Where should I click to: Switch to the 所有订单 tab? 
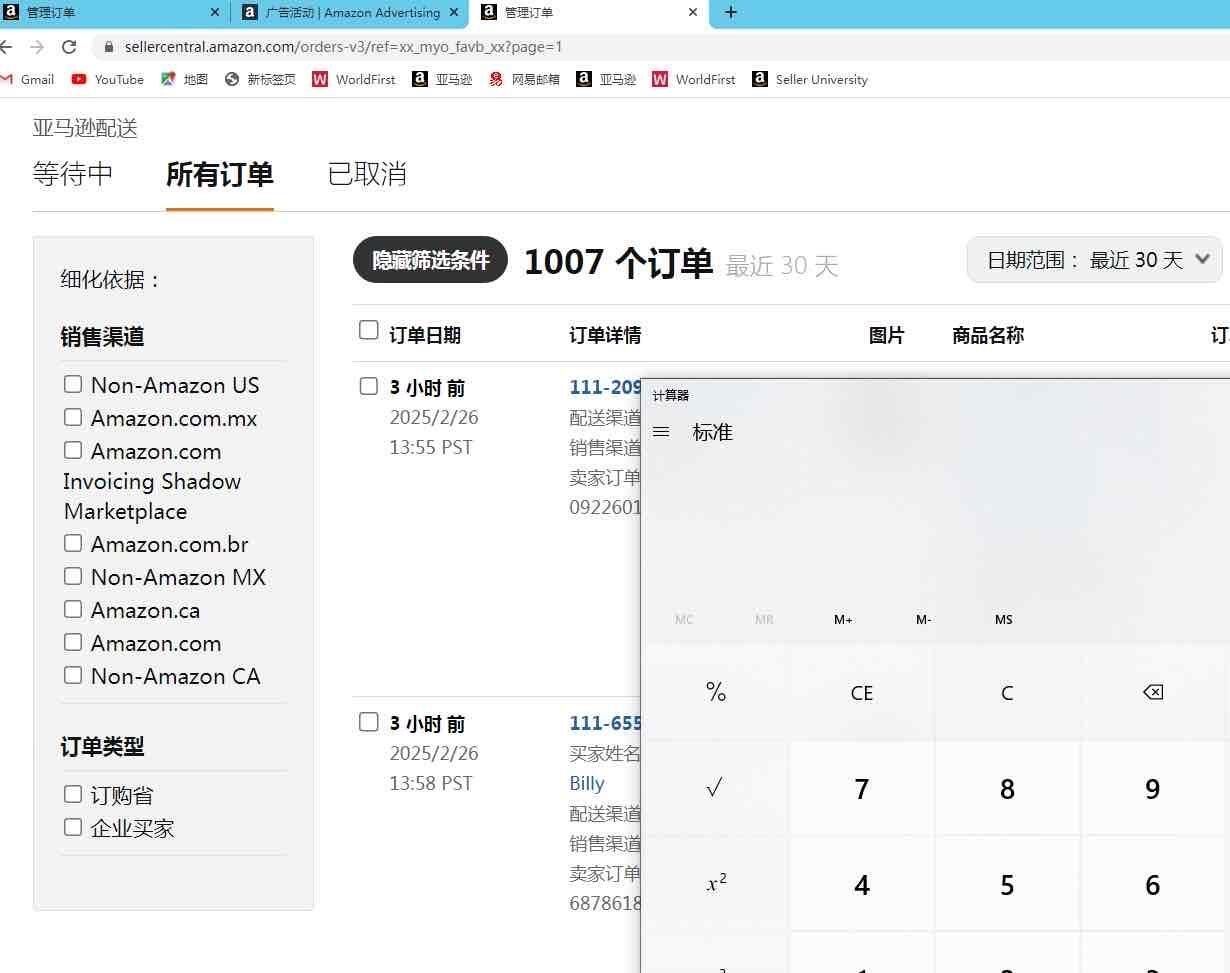tap(220, 174)
